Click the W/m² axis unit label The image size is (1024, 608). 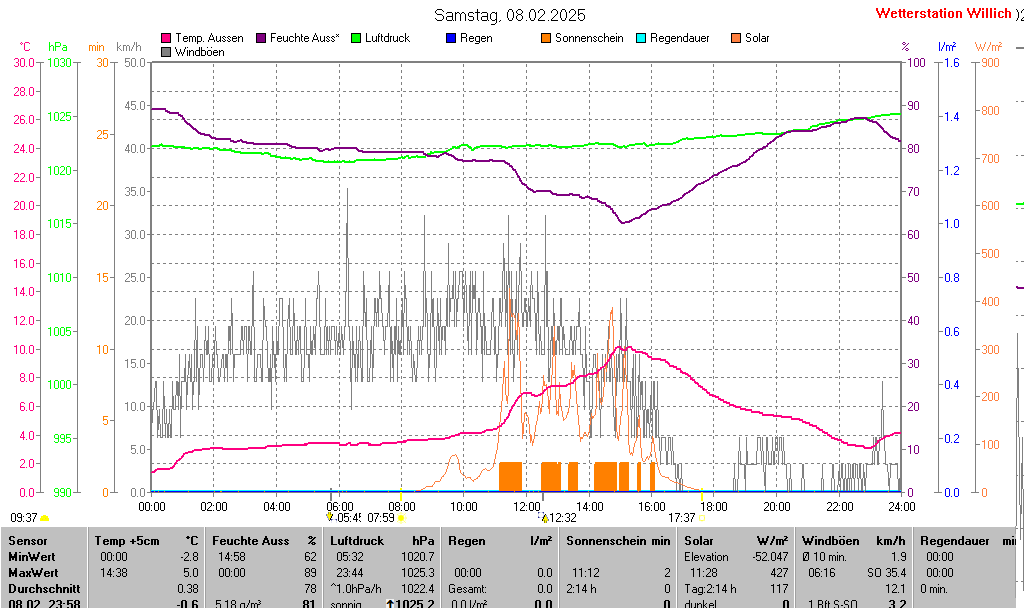click(988, 47)
